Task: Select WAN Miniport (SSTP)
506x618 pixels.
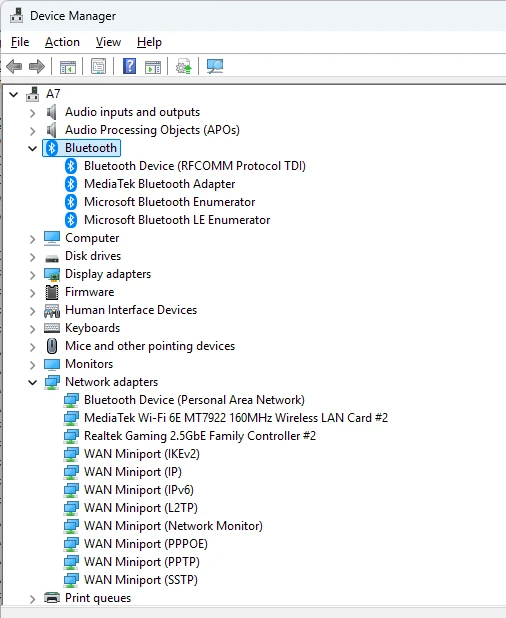Action: pyautogui.click(x=141, y=580)
